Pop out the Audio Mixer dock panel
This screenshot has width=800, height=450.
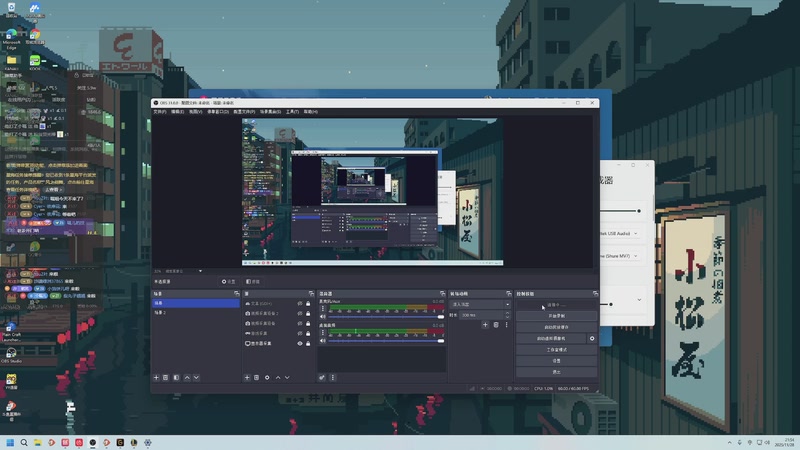442,294
